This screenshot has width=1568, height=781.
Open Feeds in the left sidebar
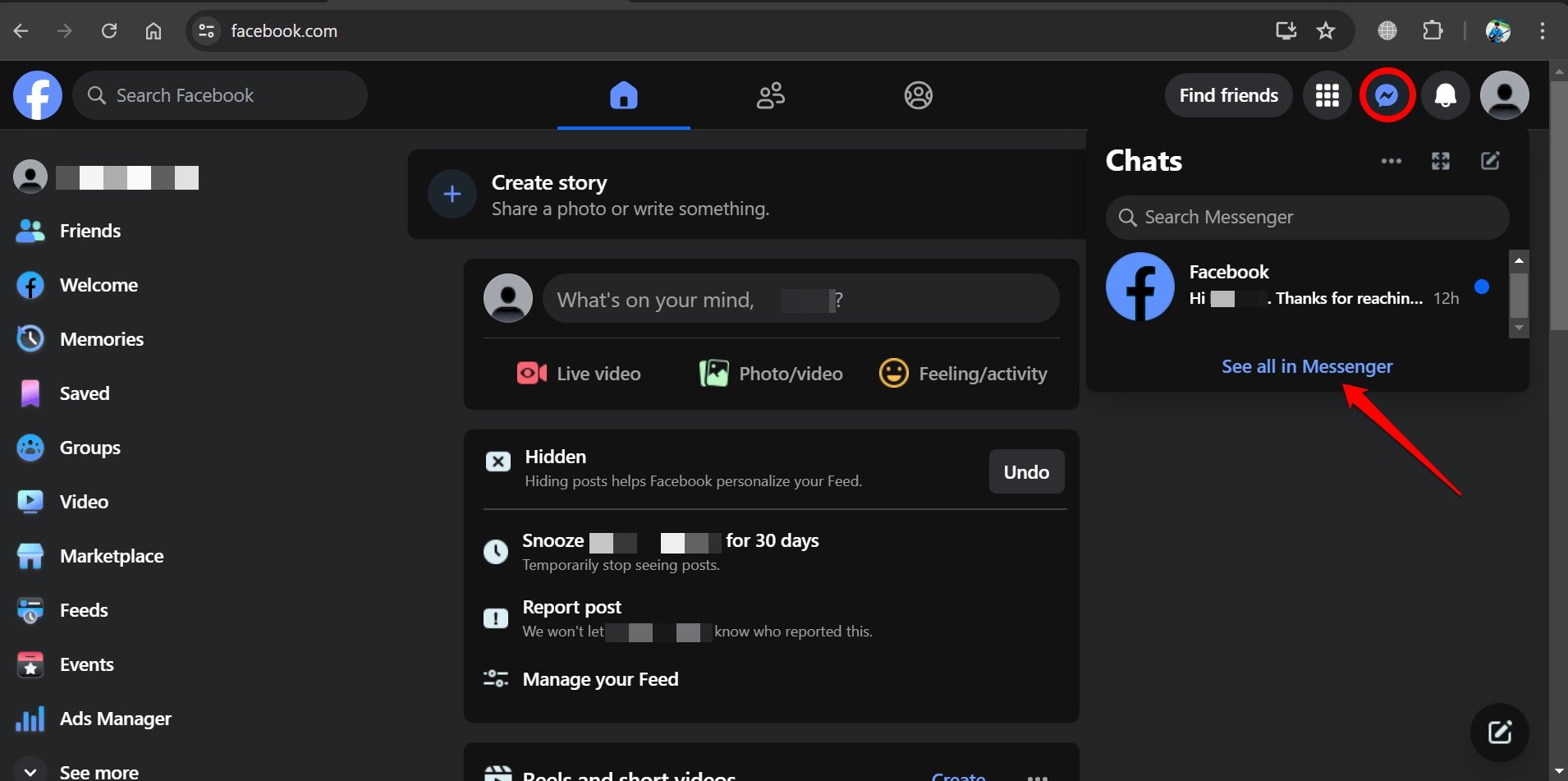pos(62,610)
